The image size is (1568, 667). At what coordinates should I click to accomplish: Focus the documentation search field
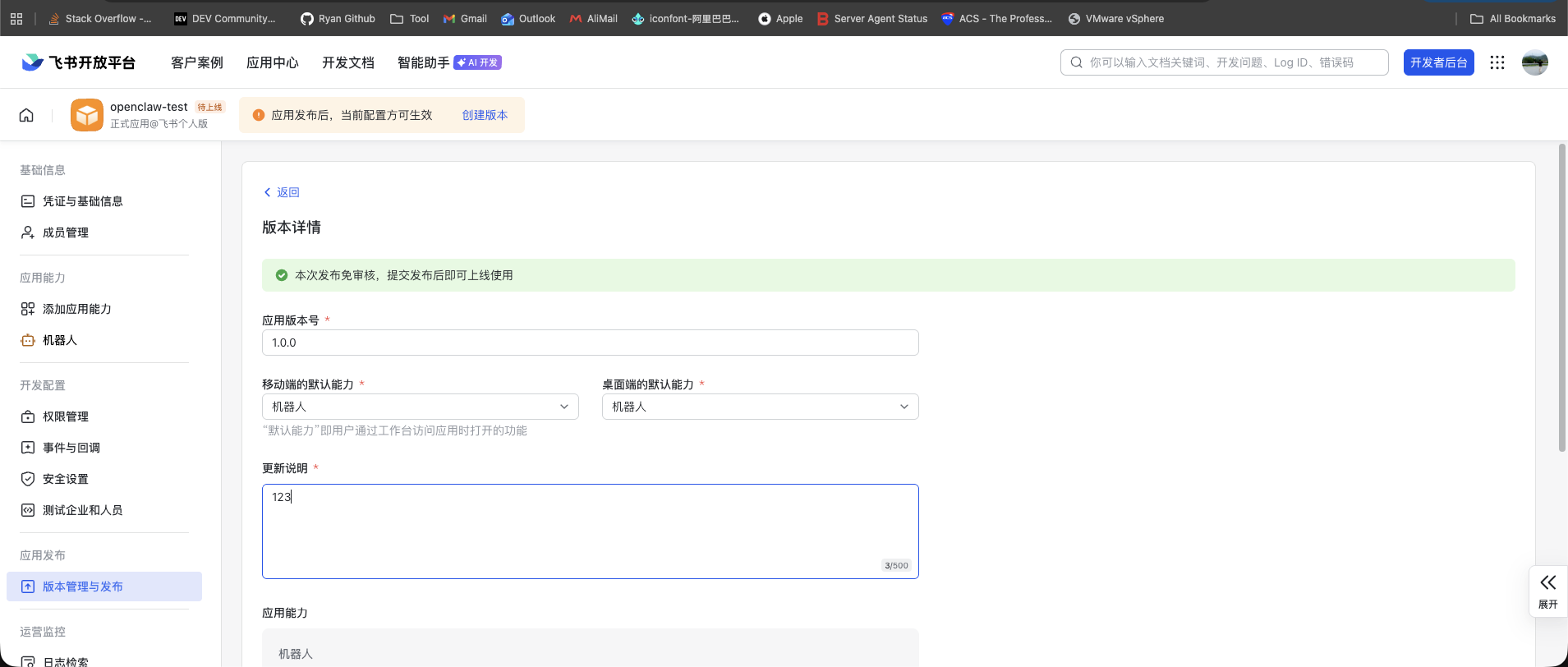pyautogui.click(x=1225, y=62)
